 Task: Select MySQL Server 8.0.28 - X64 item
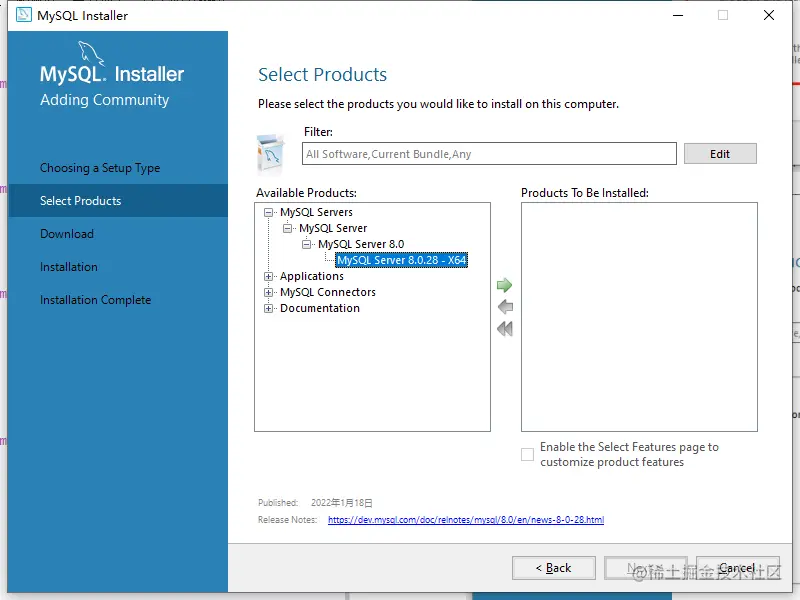point(402,260)
